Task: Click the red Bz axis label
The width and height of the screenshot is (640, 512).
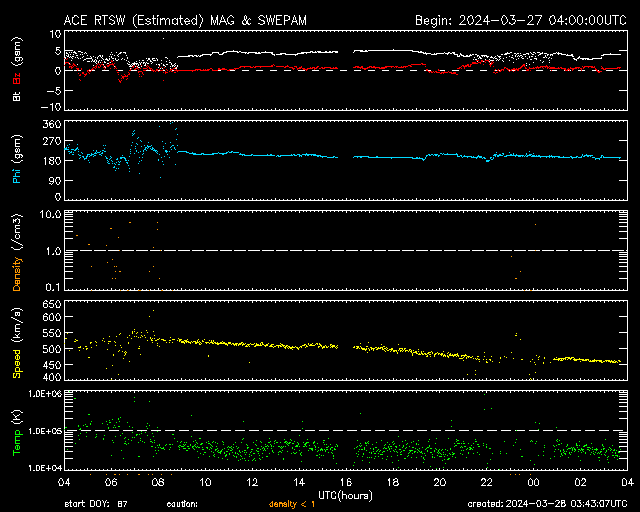Action: point(16,79)
